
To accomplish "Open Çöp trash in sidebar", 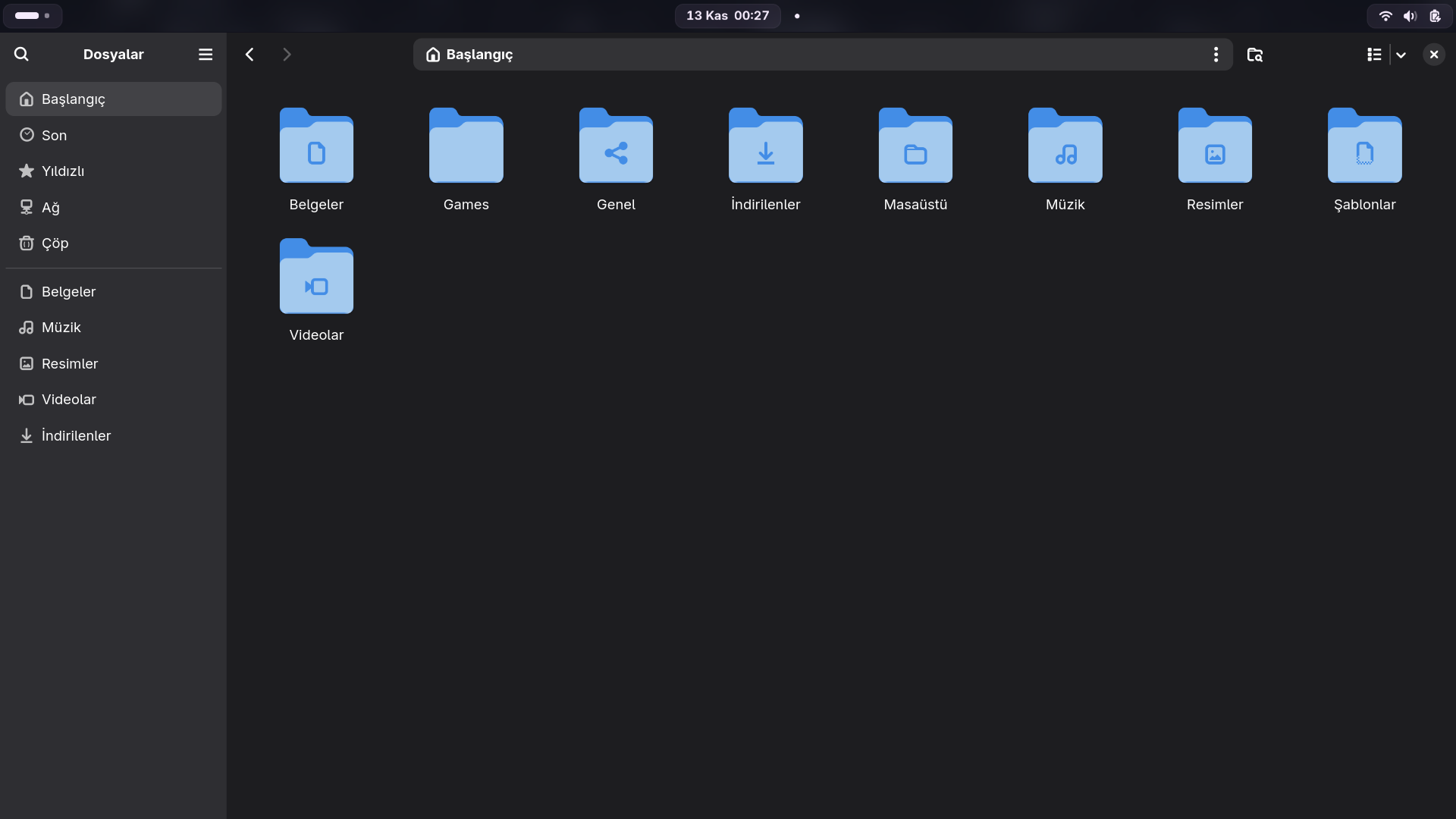I will pyautogui.click(x=114, y=243).
